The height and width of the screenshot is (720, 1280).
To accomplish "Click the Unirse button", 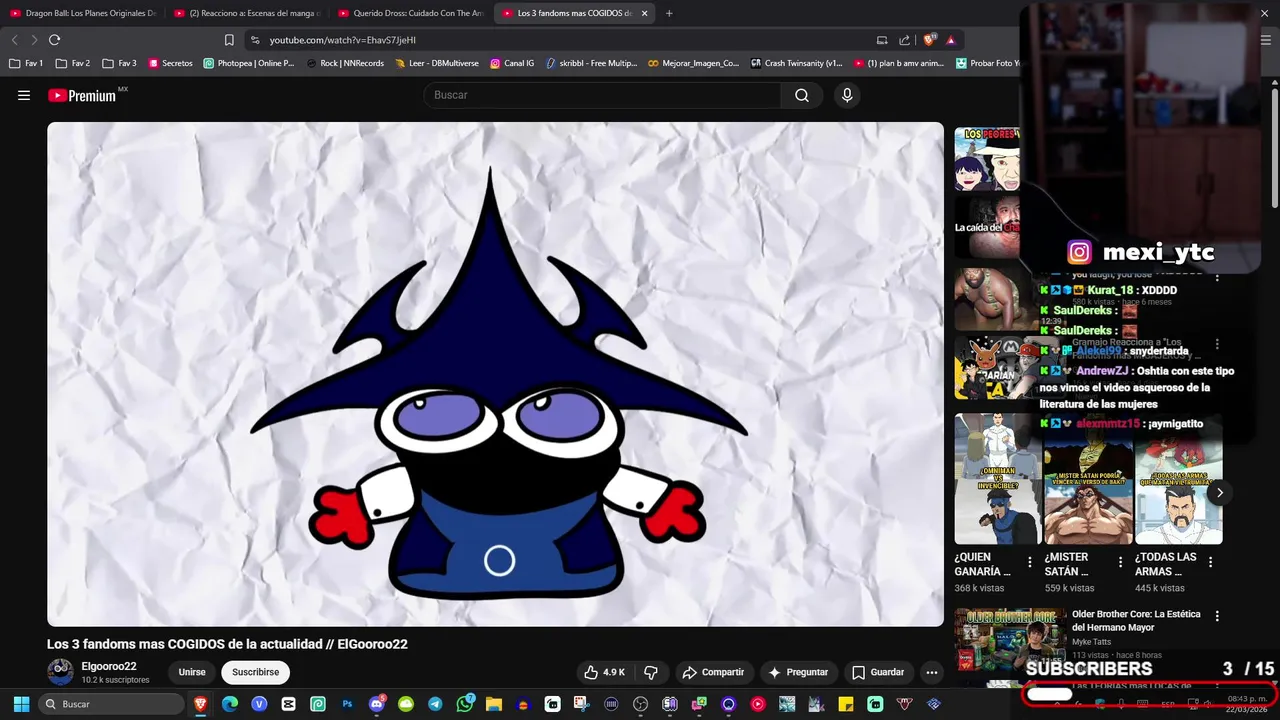I will [192, 672].
